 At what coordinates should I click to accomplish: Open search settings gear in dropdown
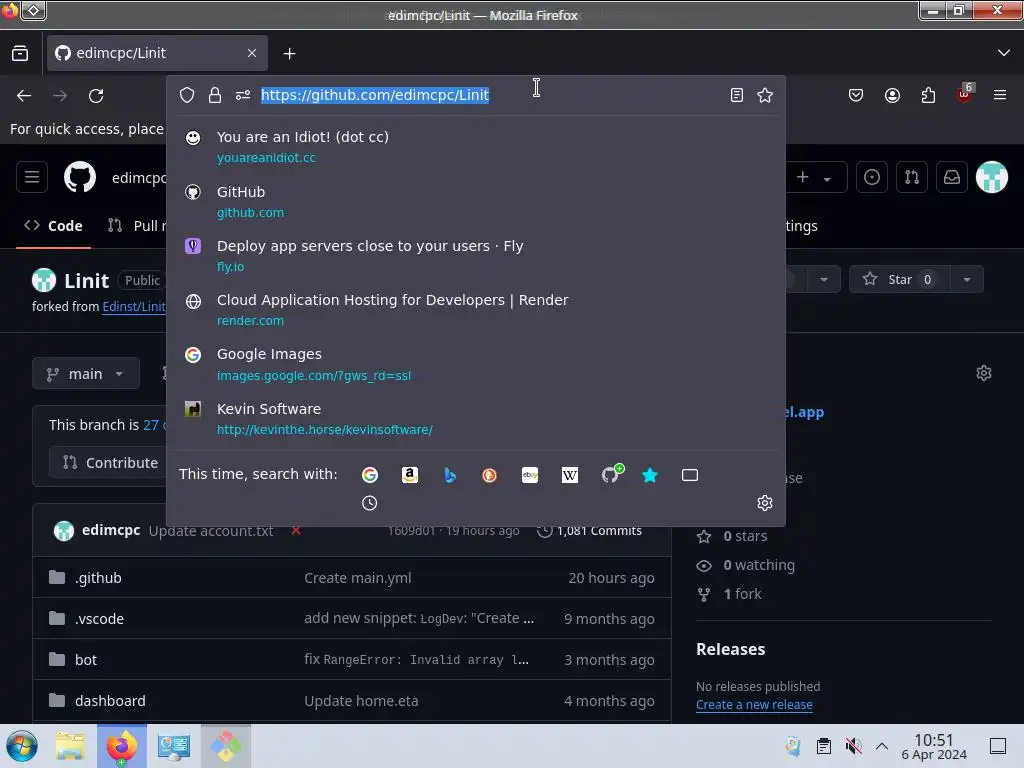(x=765, y=503)
